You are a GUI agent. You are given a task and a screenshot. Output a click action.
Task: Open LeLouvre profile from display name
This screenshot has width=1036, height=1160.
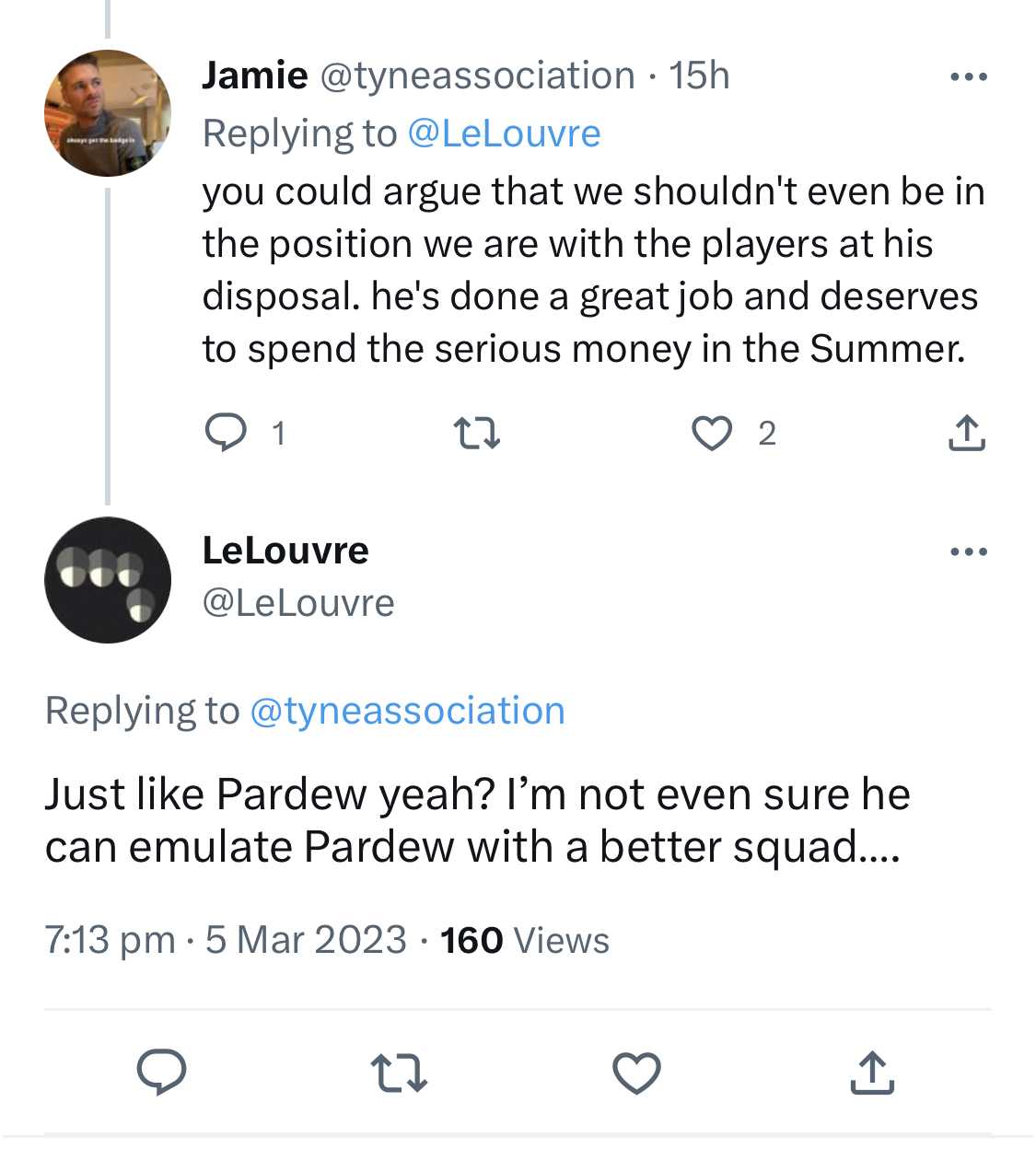285,551
